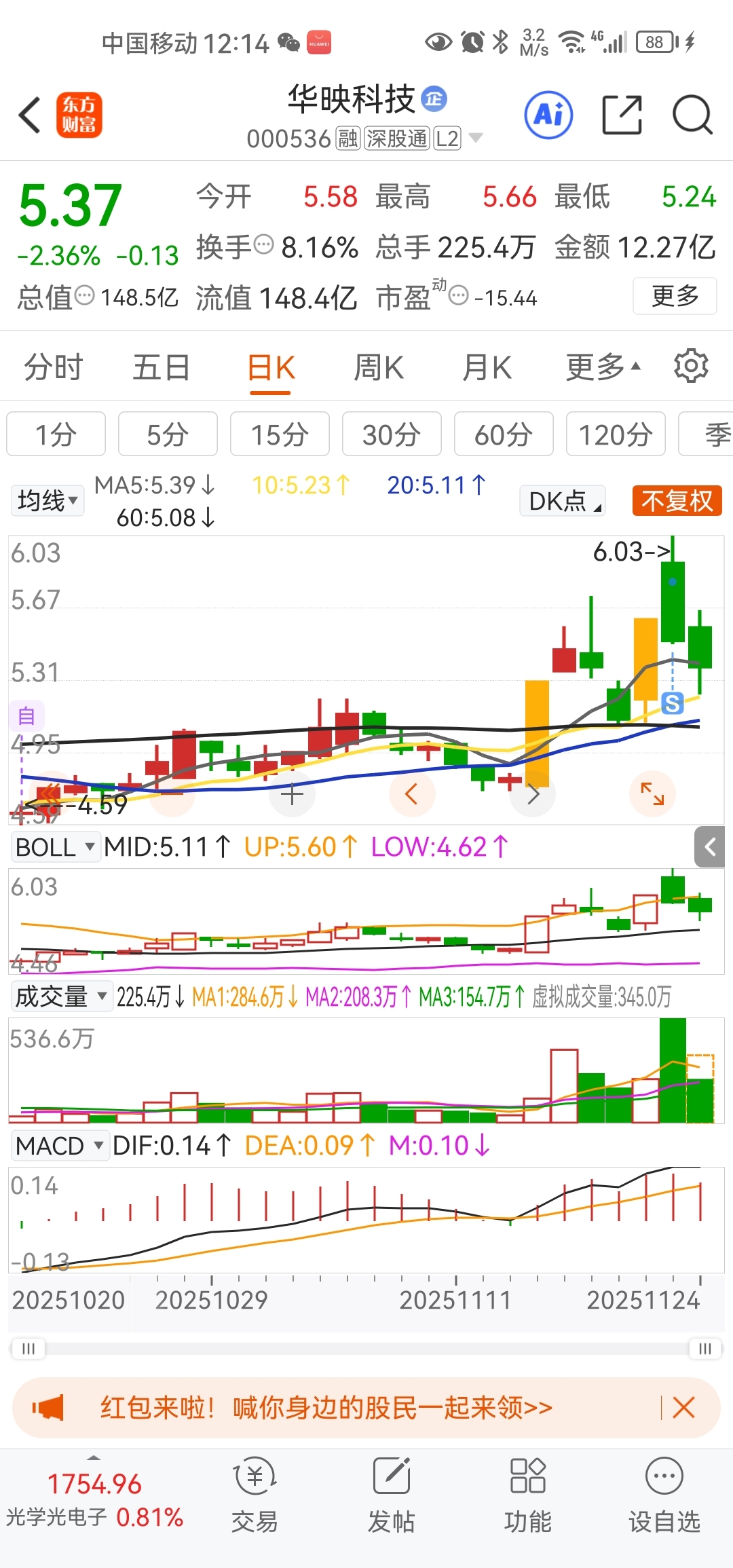
Task: Open the BOLL indicator dropdown
Action: click(56, 847)
